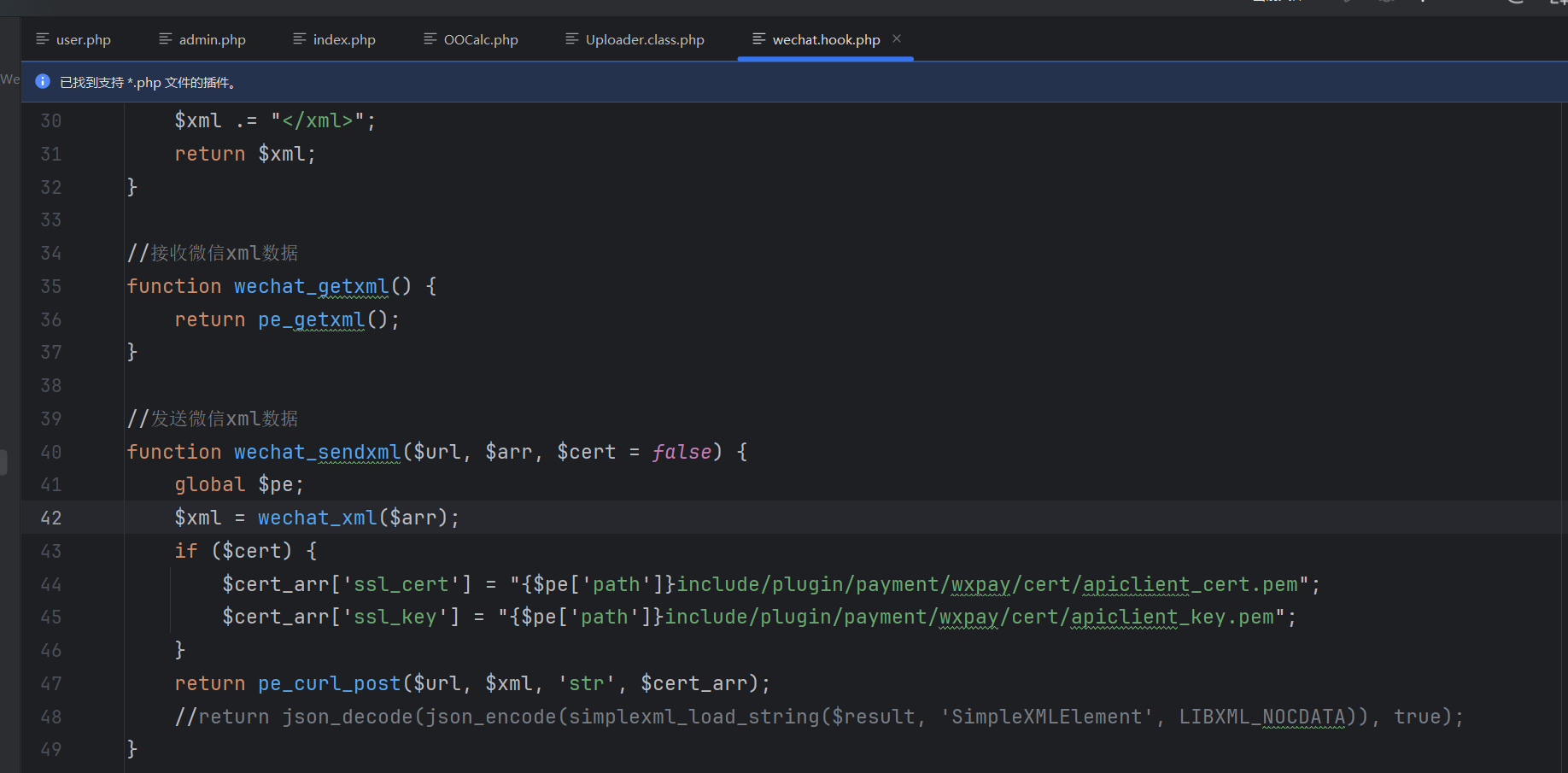Select the index.php tab
Viewport: 1568px width, 773px height.
coord(334,39)
